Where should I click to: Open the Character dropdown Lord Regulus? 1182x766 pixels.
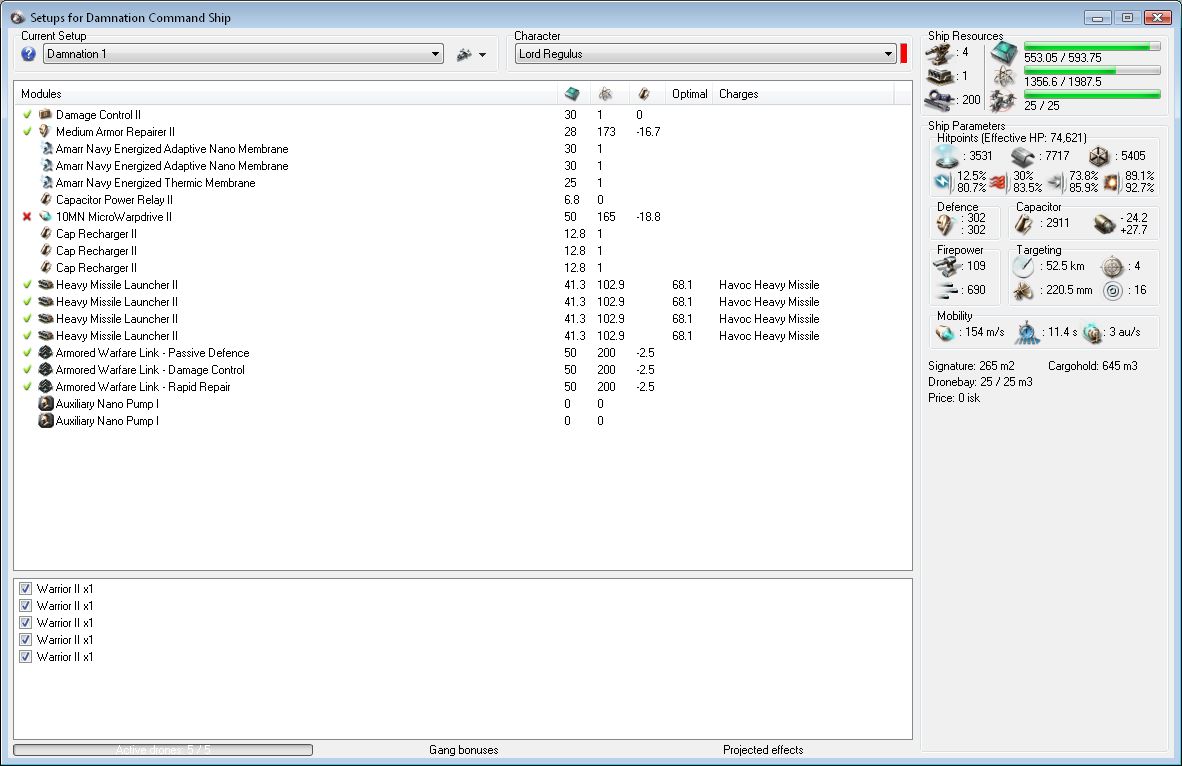tap(705, 54)
